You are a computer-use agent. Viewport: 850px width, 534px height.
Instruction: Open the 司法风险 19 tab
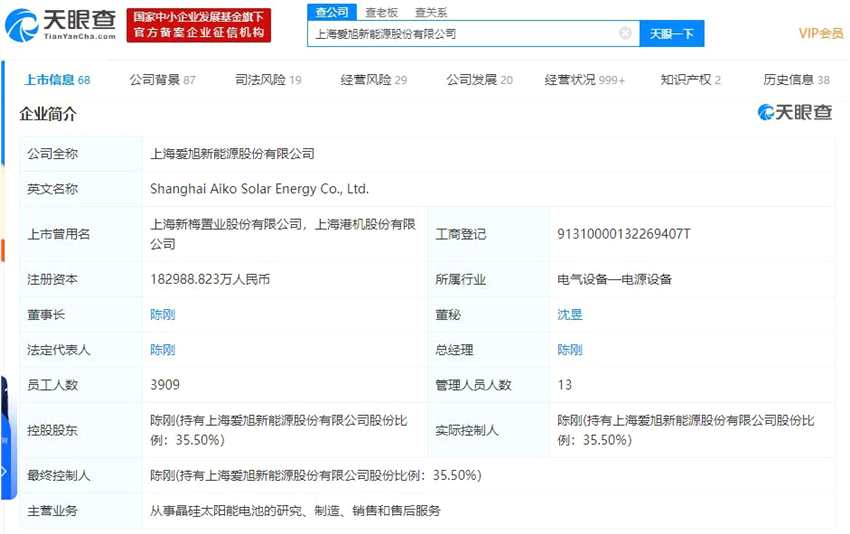[x=268, y=80]
